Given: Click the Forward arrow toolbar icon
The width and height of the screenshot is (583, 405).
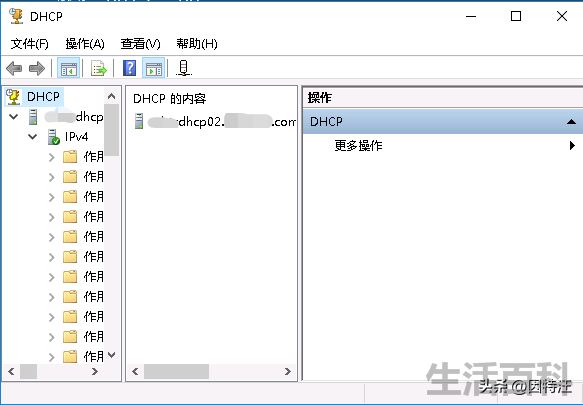Looking at the screenshot, I should pos(37,68).
